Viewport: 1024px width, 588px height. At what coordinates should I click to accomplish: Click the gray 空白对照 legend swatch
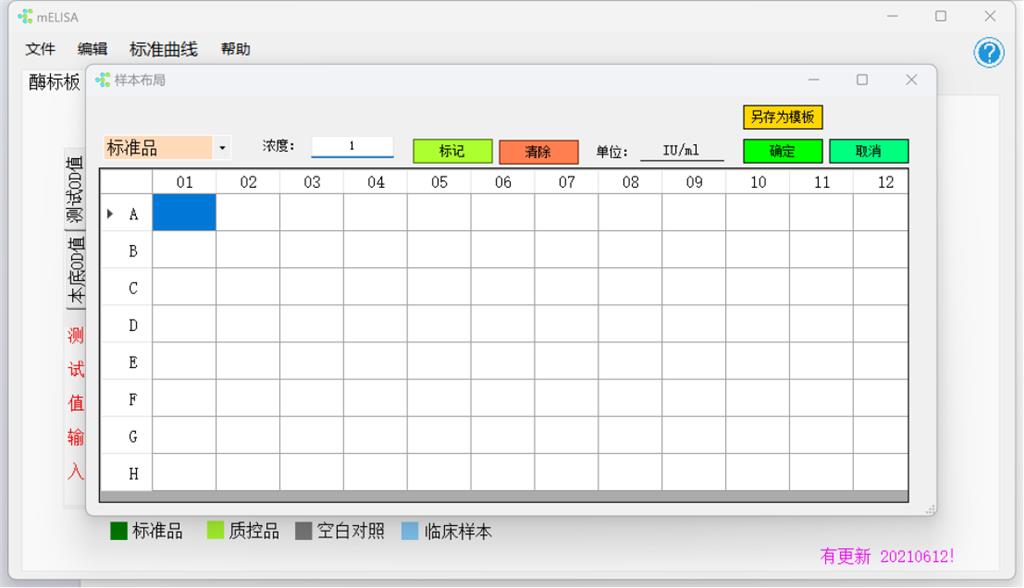(x=304, y=531)
